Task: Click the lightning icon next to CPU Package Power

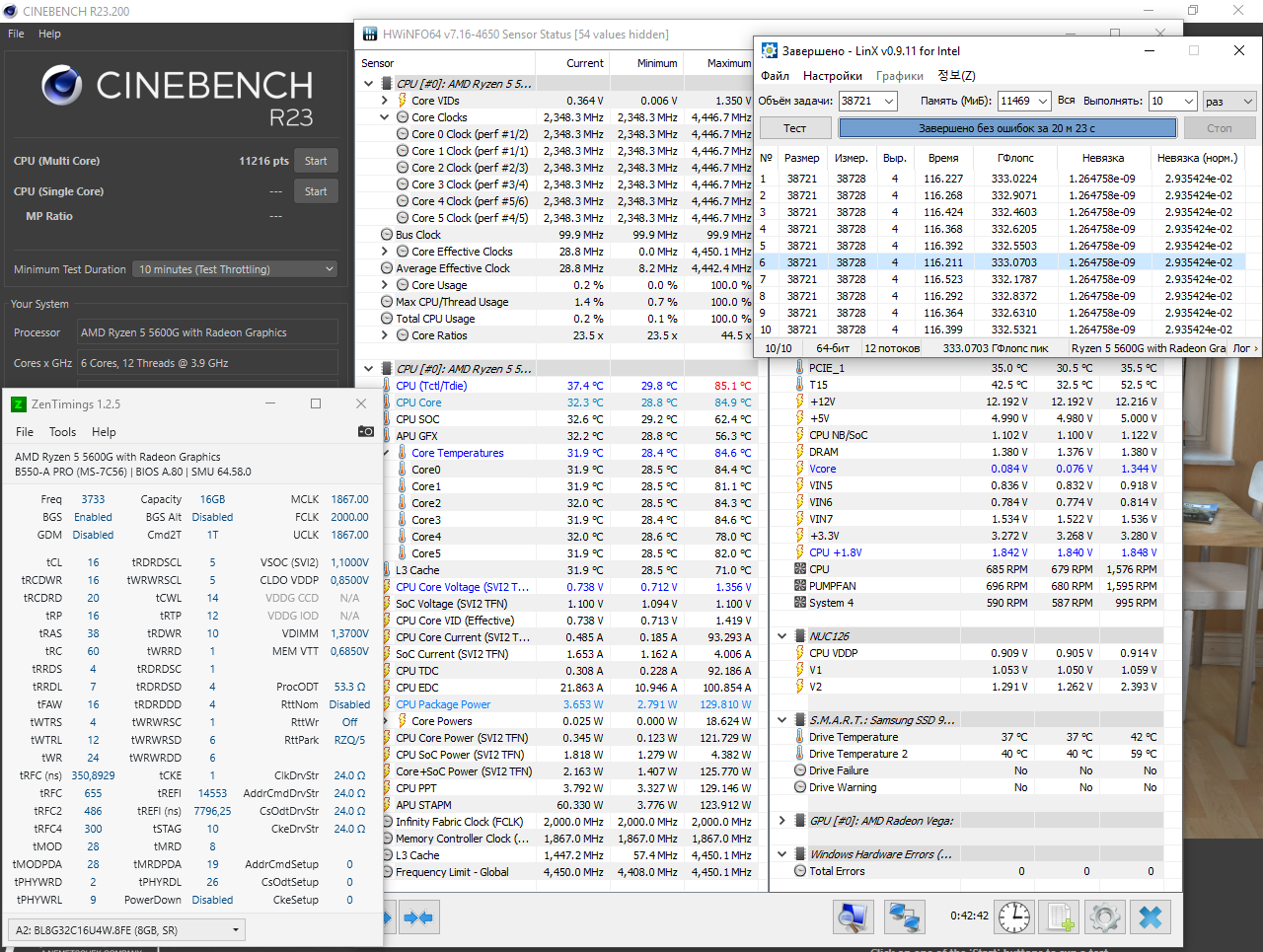Action: pos(387,704)
